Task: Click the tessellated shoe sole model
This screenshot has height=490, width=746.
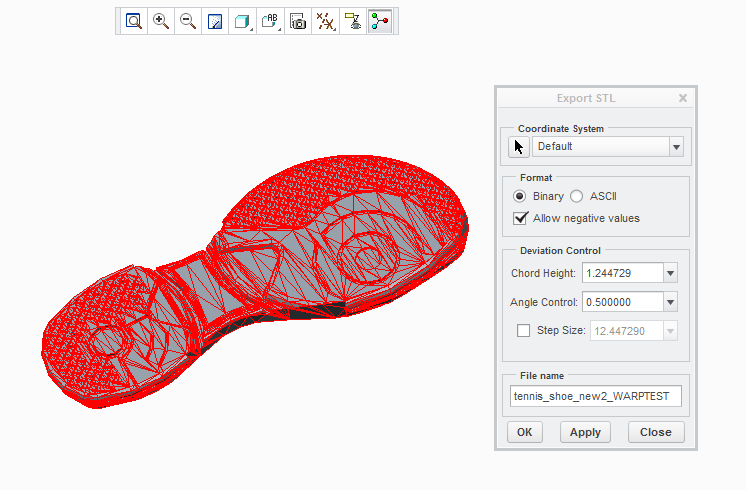Action: [x=255, y=281]
